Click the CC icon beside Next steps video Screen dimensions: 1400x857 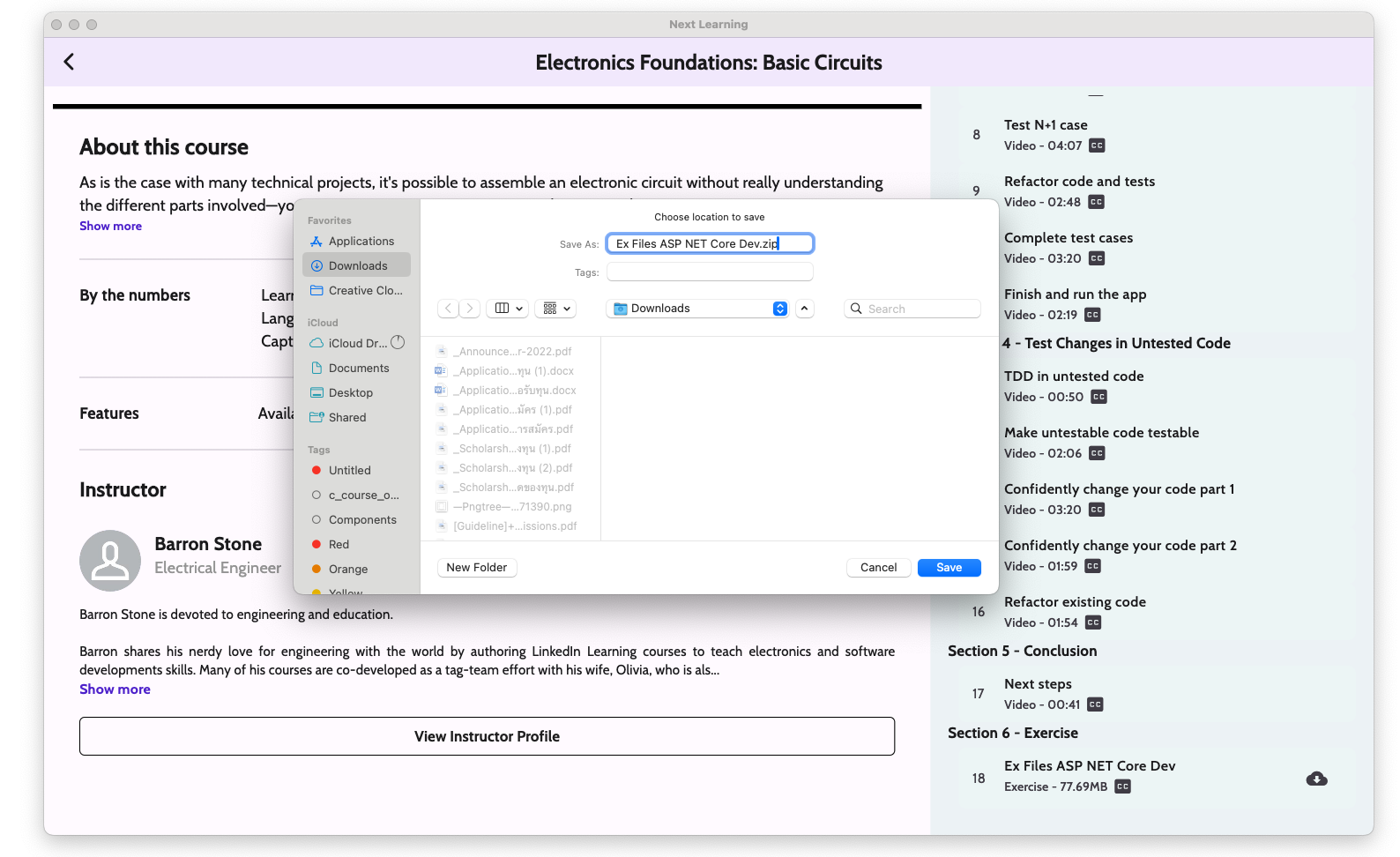(x=1095, y=704)
